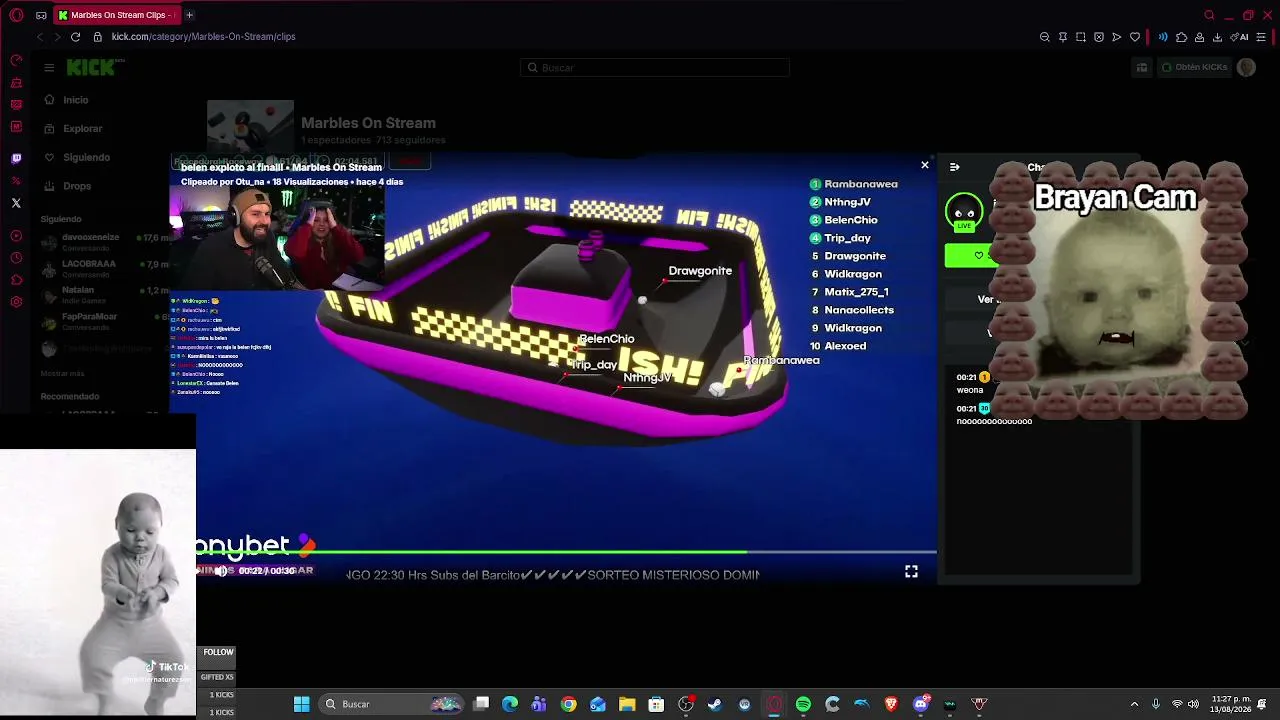Open a new browser tab
Screen dimensions: 1280x720
click(x=189, y=15)
